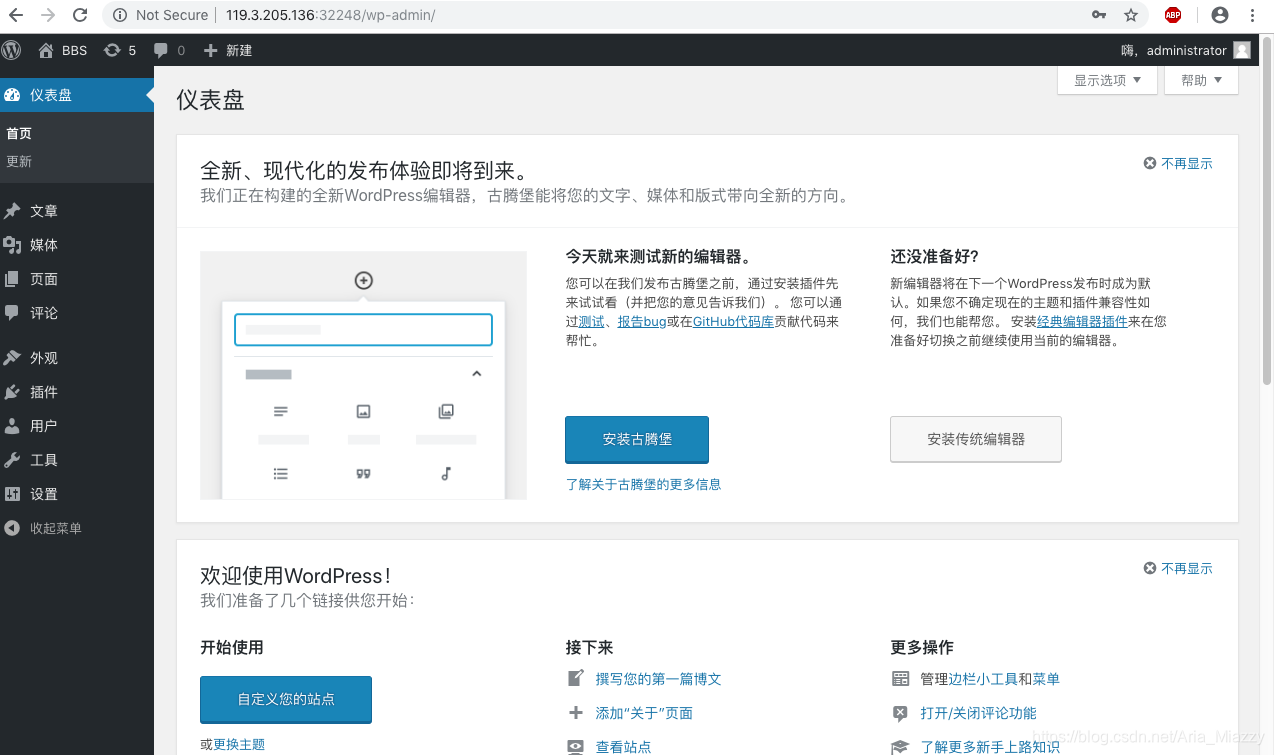Follow the 更换主题 link
Image resolution: width=1274 pixels, height=755 pixels.
coord(239,744)
